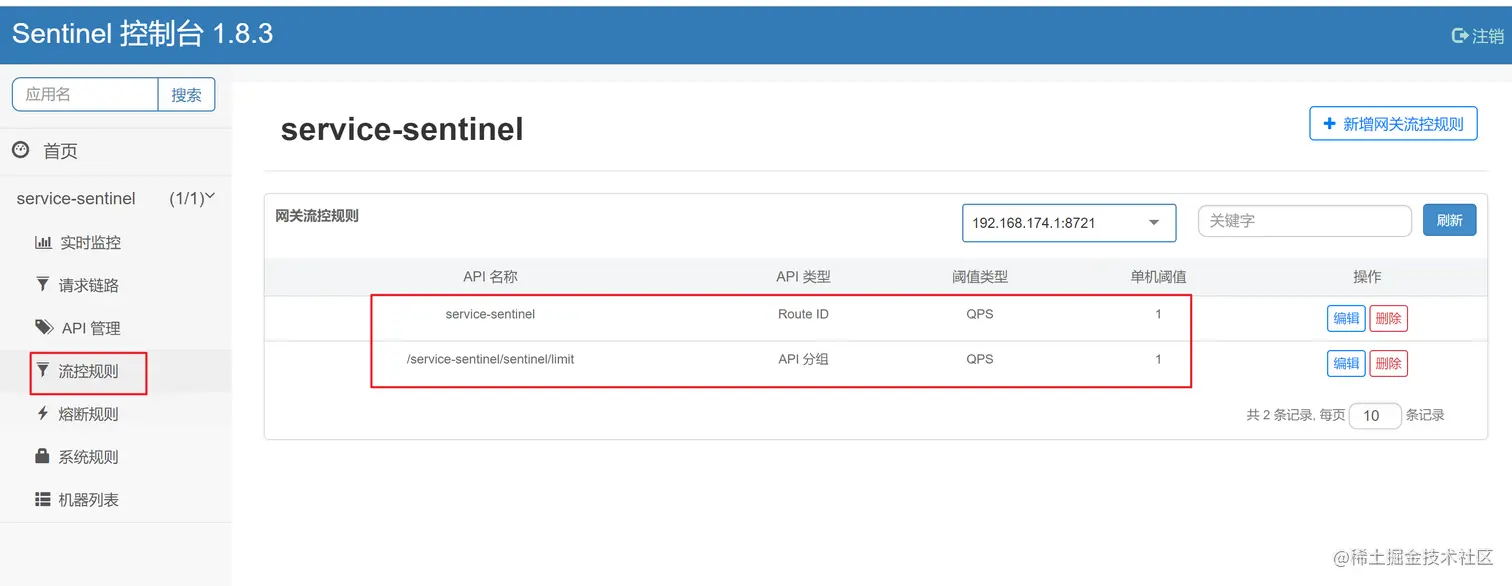Click the QPS cell in the API 分组 row
Screen dimensions: 1512x586
click(x=980, y=359)
